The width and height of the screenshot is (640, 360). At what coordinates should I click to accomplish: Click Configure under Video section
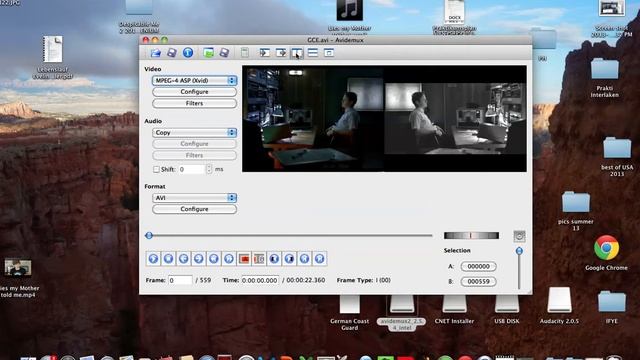194,92
